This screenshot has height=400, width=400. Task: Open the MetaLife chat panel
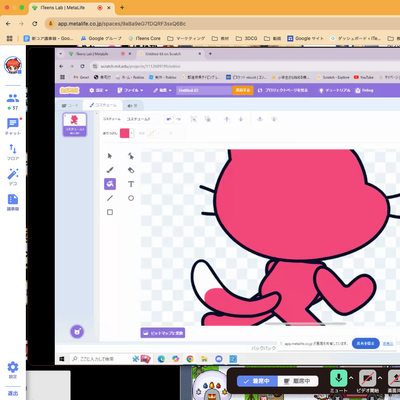point(13,127)
